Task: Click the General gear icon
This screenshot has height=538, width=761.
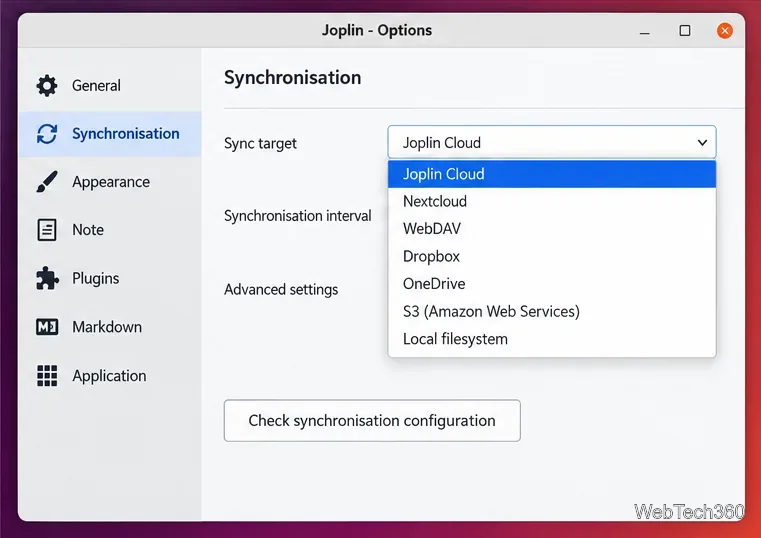Action: point(47,85)
